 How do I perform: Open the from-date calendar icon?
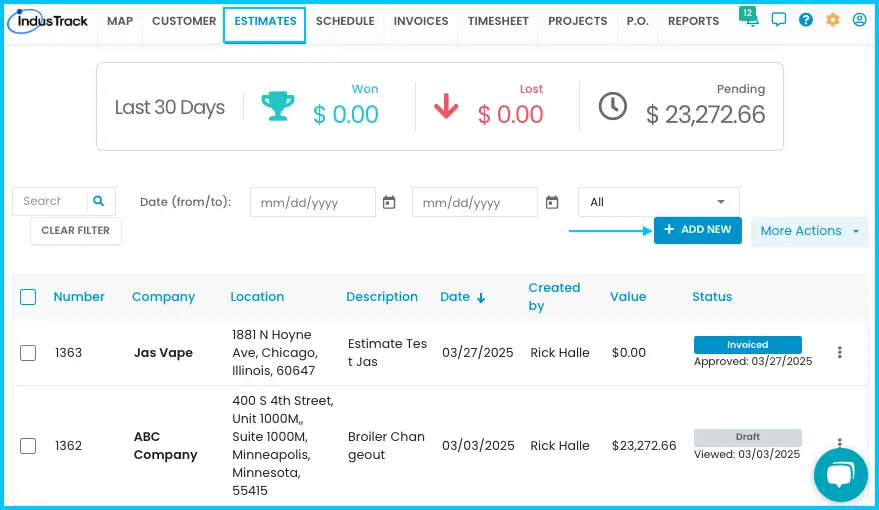[x=389, y=202]
